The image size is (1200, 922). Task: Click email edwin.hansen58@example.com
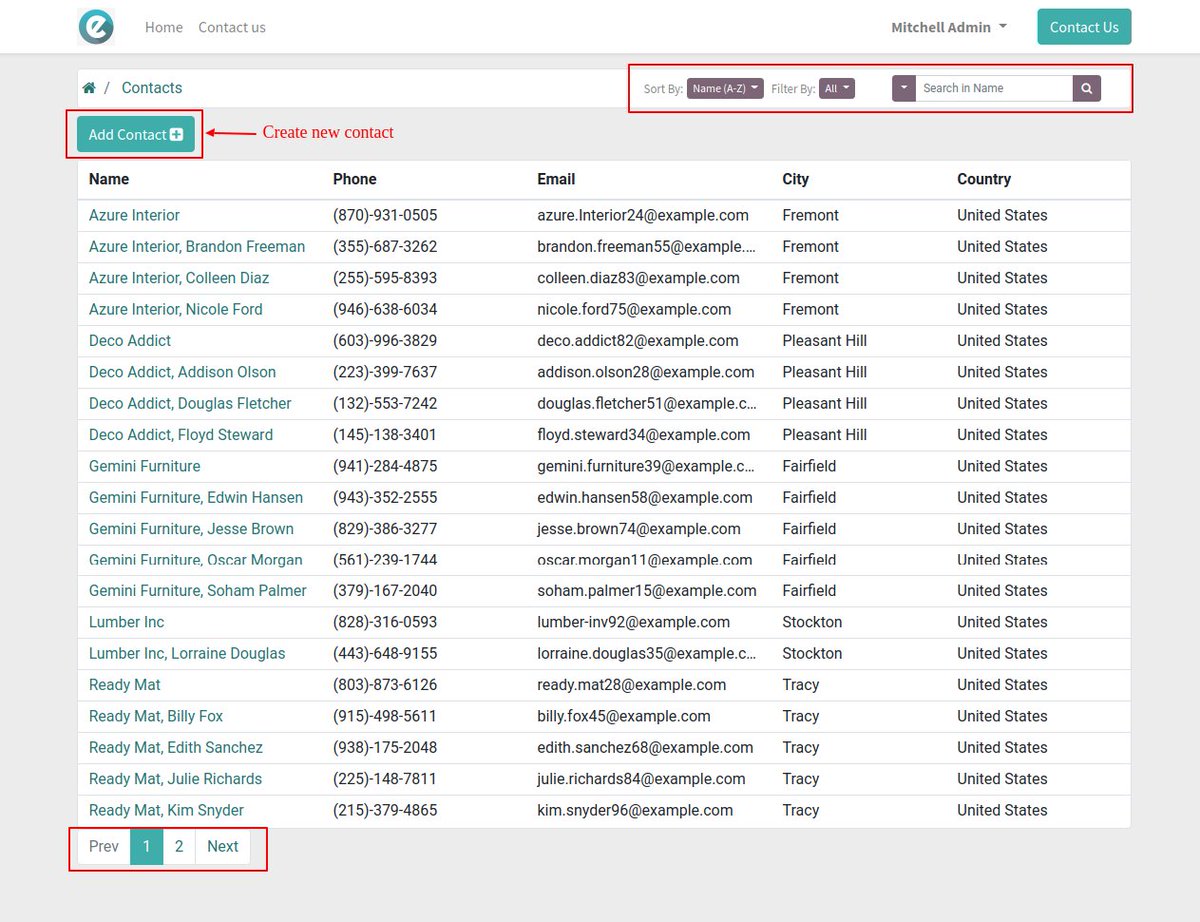645,497
